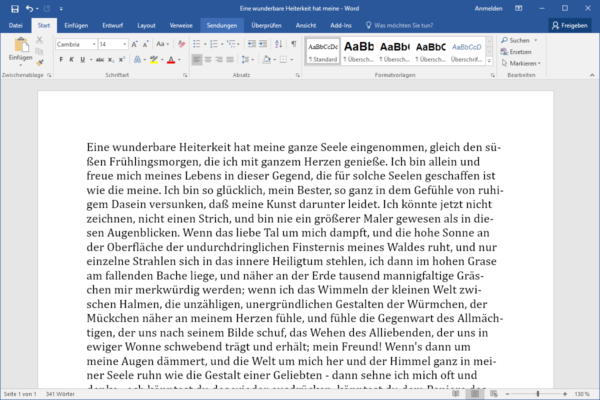Image resolution: width=600 pixels, height=400 pixels.
Task: Increase paragraph indent
Action: coord(263,44)
